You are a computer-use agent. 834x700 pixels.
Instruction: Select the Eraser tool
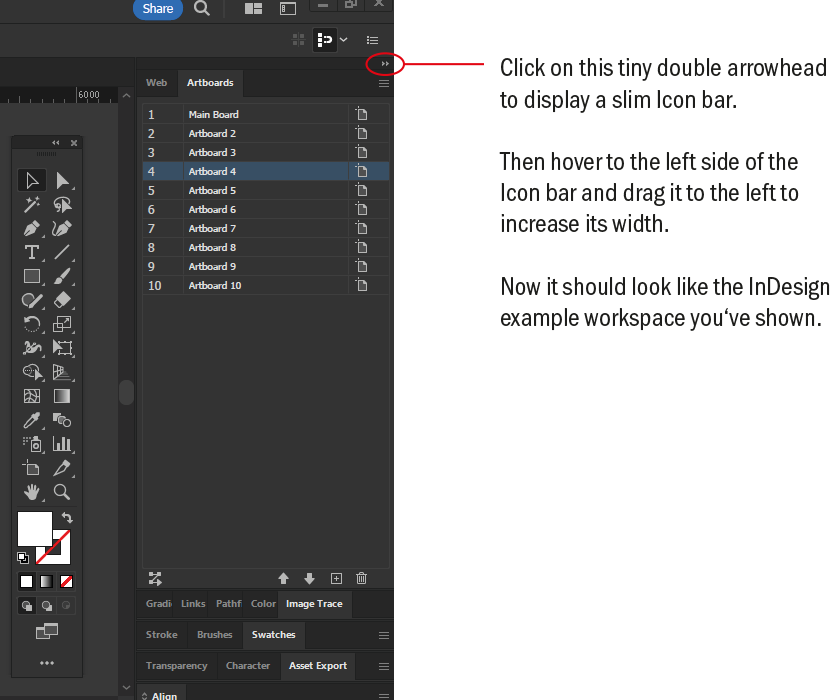62,300
